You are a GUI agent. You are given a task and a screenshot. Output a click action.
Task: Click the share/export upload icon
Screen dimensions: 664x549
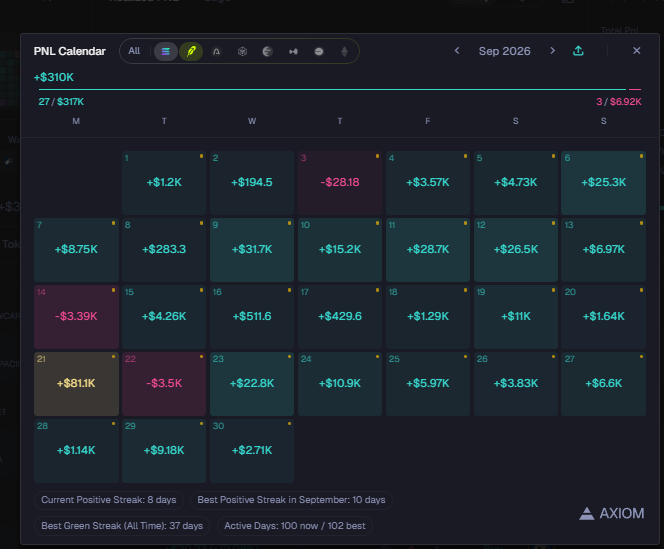click(578, 51)
